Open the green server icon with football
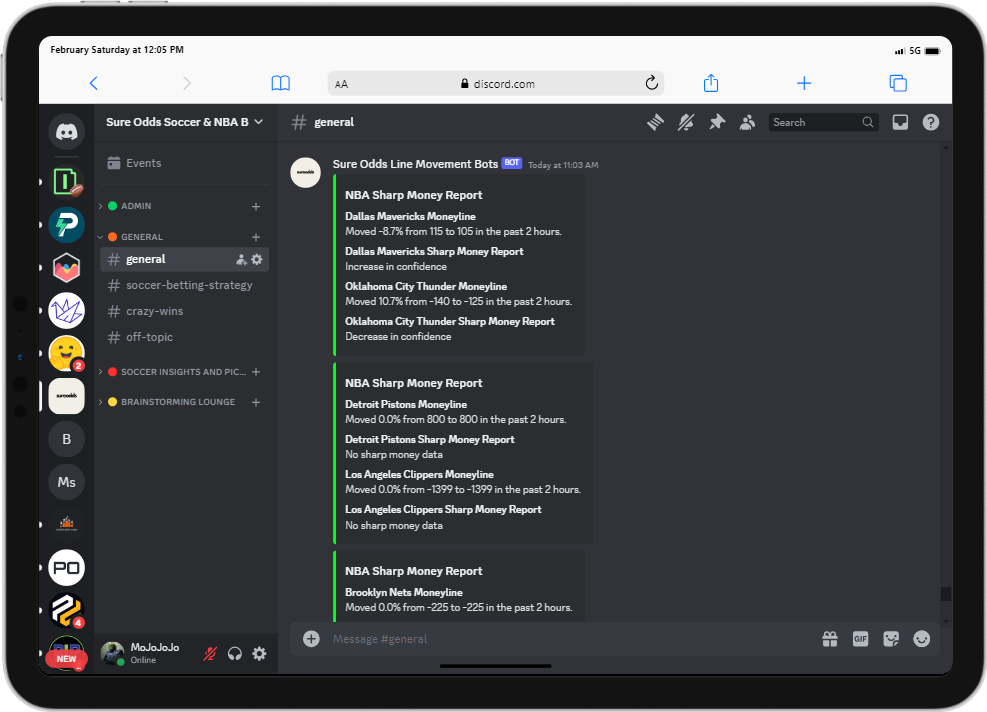 point(66,182)
